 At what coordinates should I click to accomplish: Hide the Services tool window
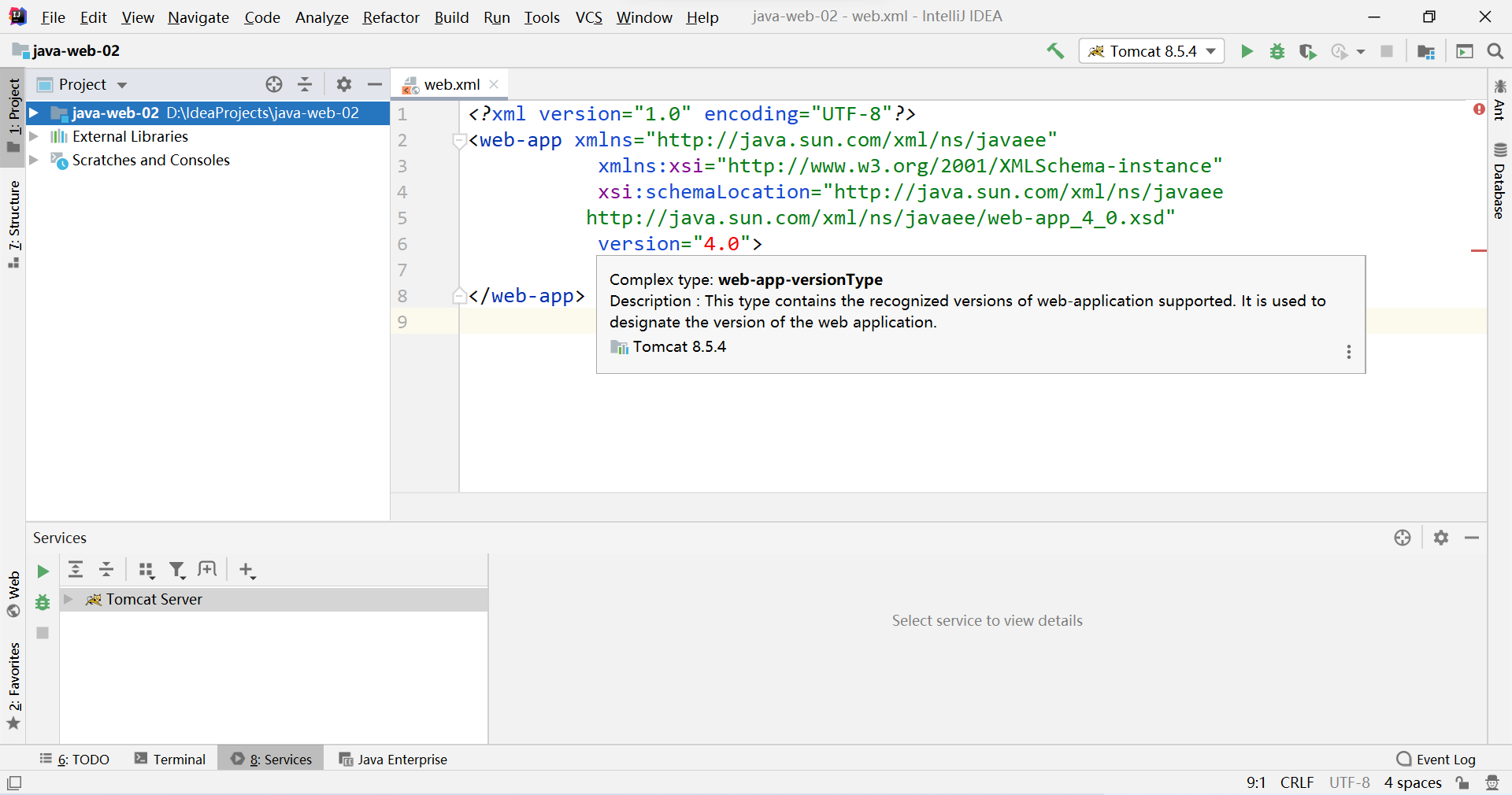point(1472,538)
